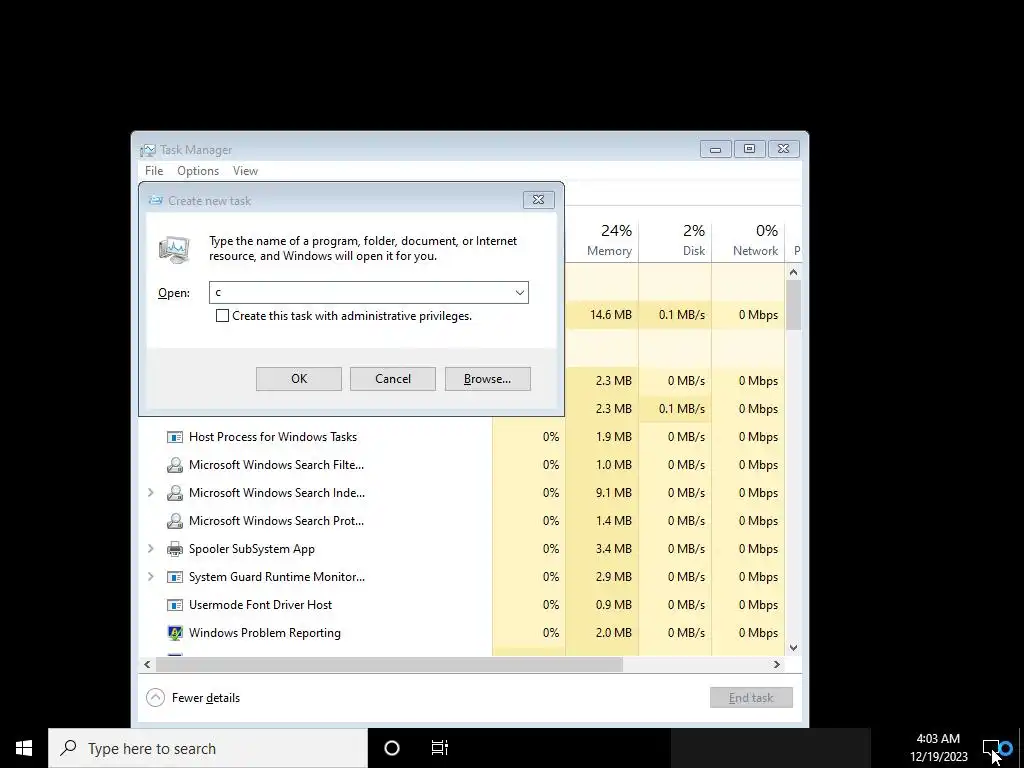Select Usermode Font Driver Host row
This screenshot has width=1024, height=768.
pos(462,605)
